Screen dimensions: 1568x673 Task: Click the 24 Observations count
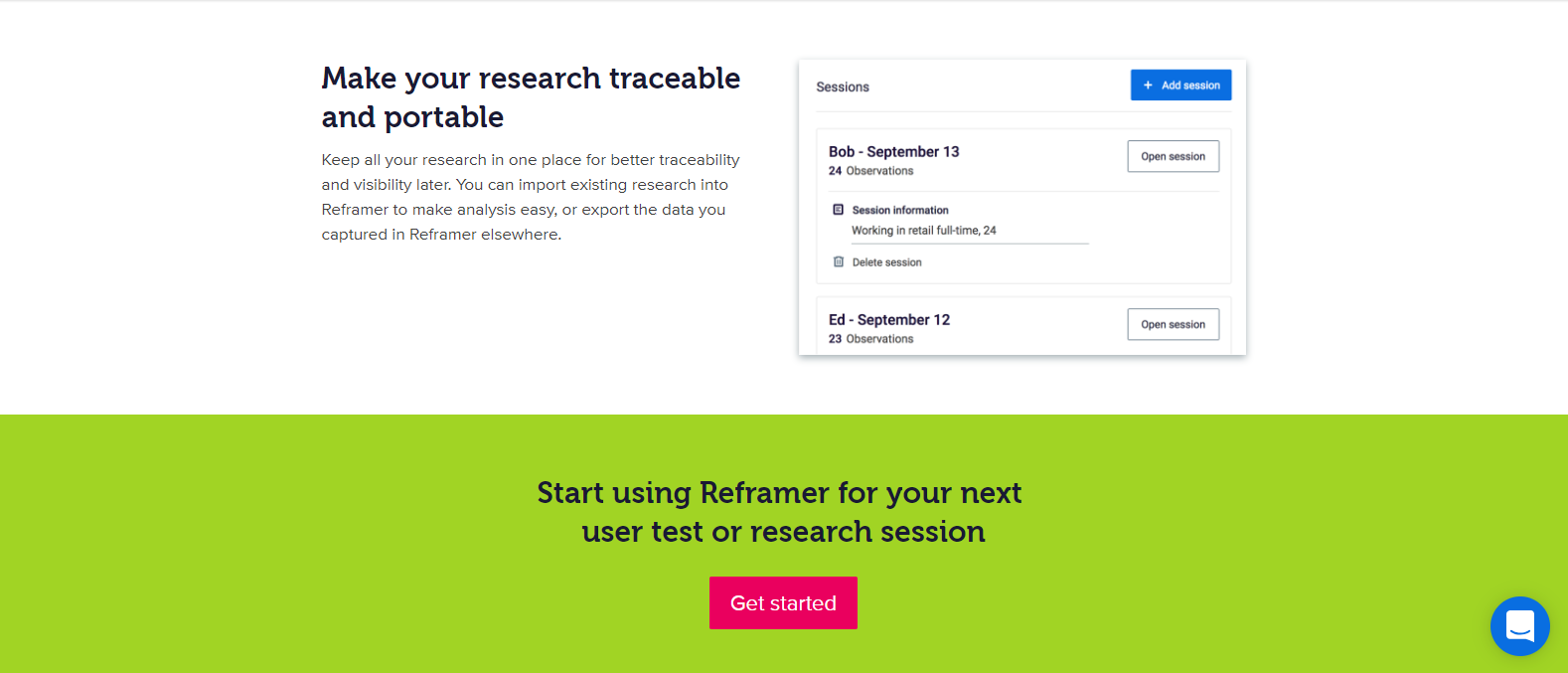871,171
